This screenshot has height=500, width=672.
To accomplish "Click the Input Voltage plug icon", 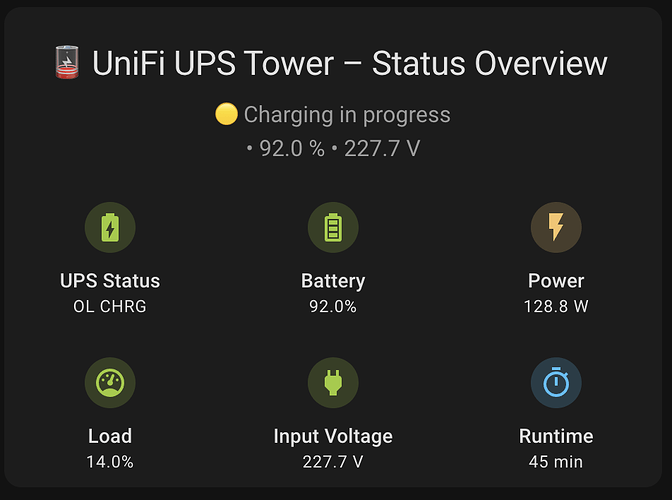I will [333, 383].
